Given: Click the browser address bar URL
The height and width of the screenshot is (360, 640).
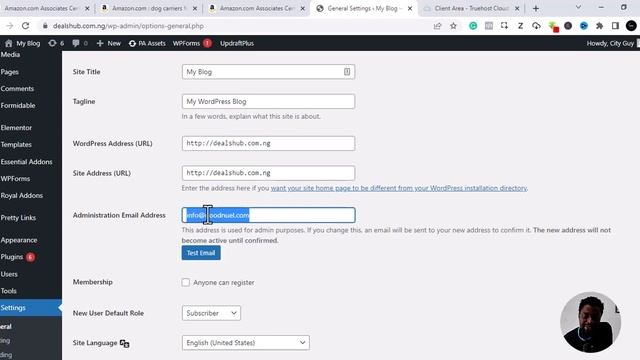Looking at the screenshot, I should [128, 26].
